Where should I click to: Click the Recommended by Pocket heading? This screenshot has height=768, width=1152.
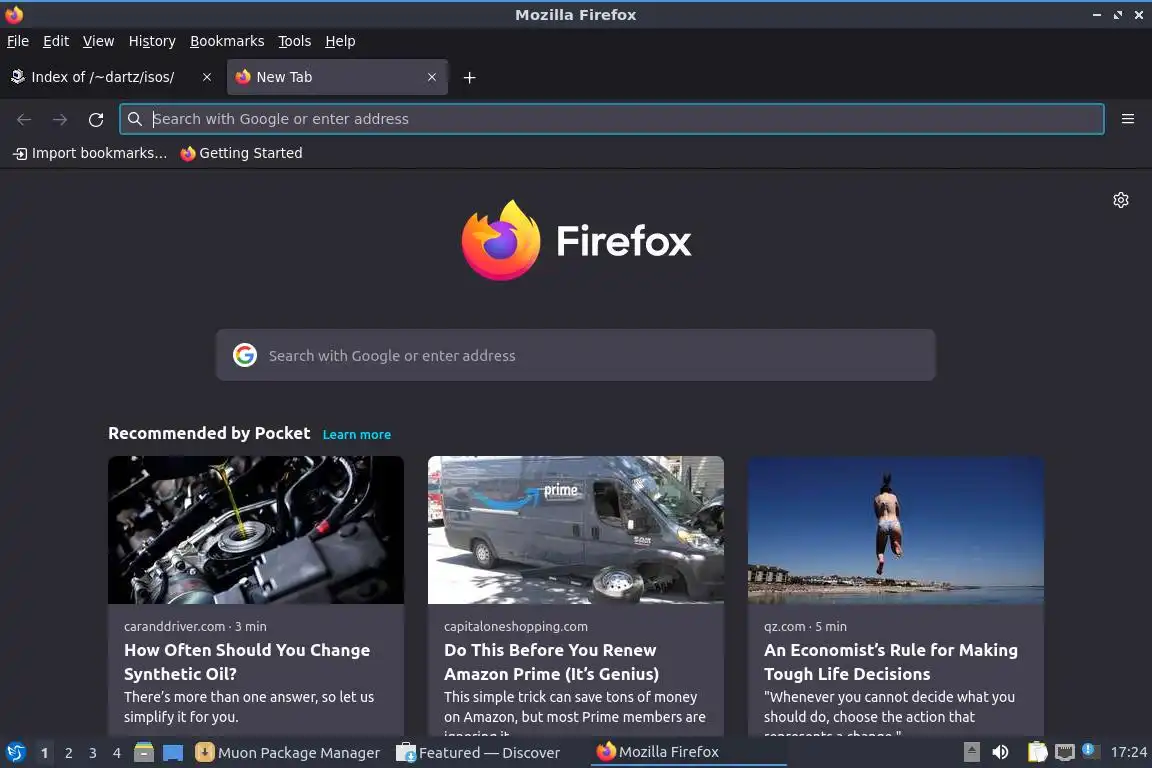click(x=209, y=433)
